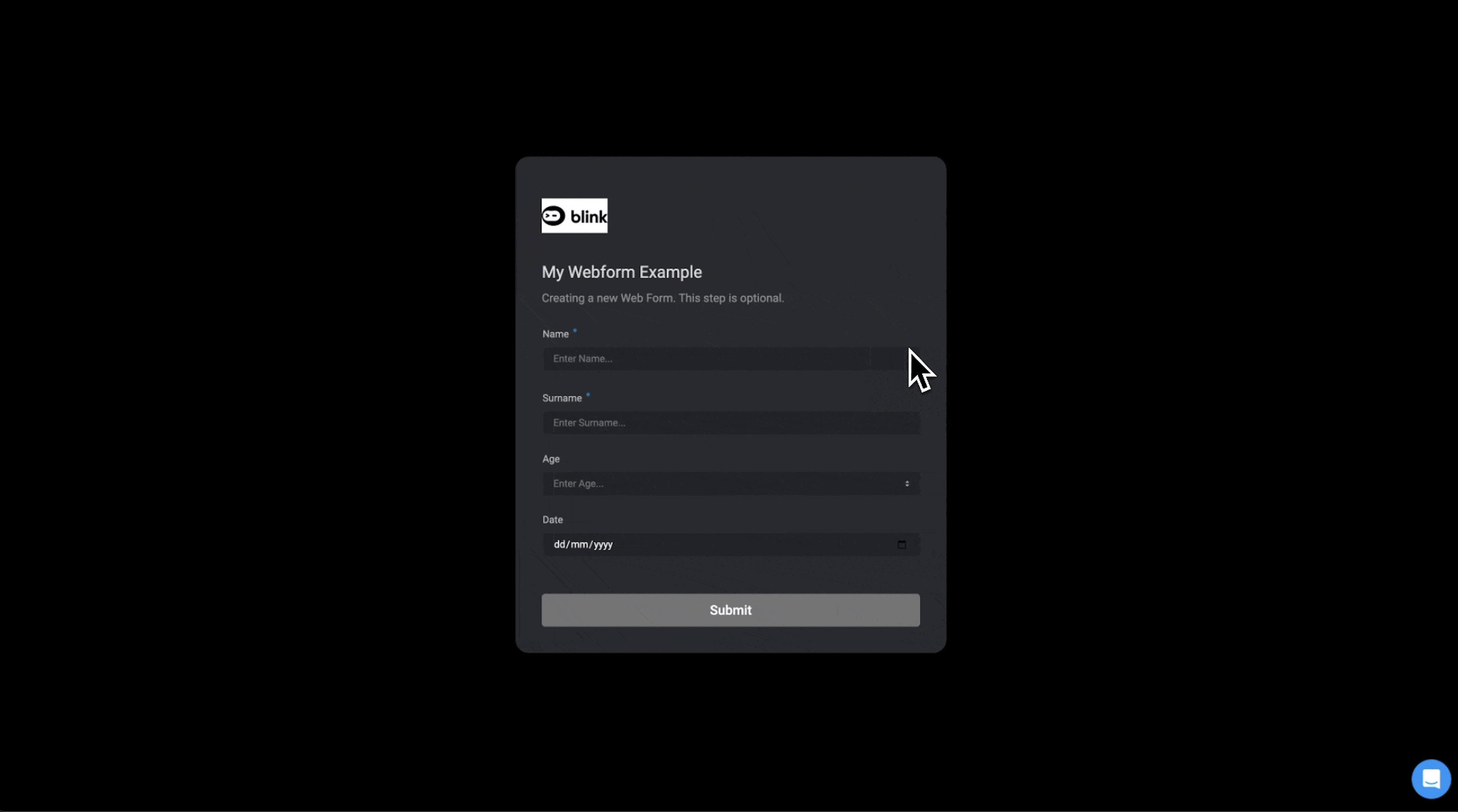
Task: Click the Blink logo image
Action: coord(574,216)
